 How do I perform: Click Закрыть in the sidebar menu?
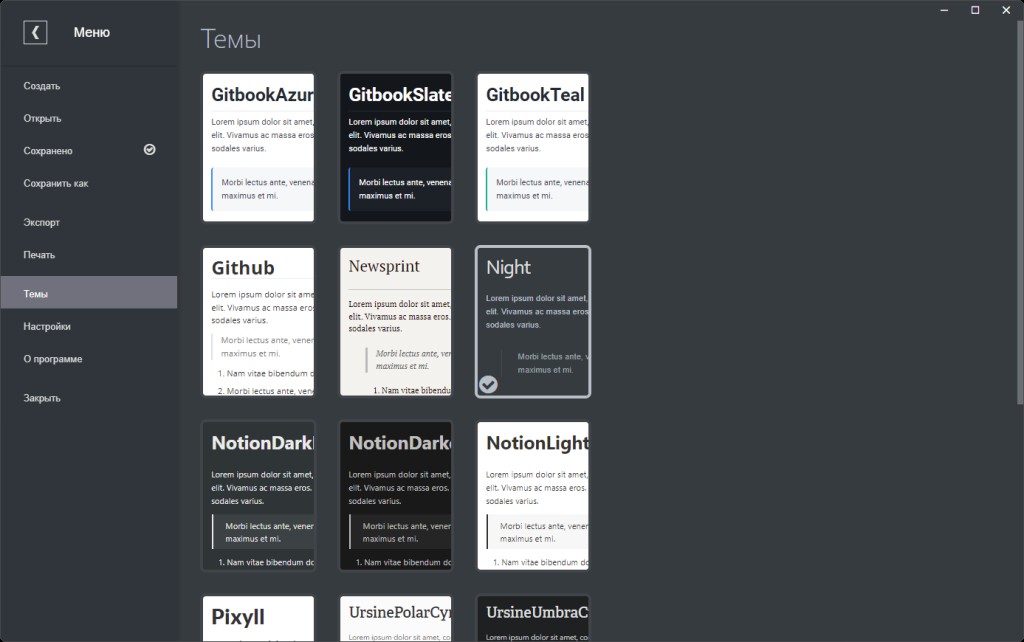[89, 398]
